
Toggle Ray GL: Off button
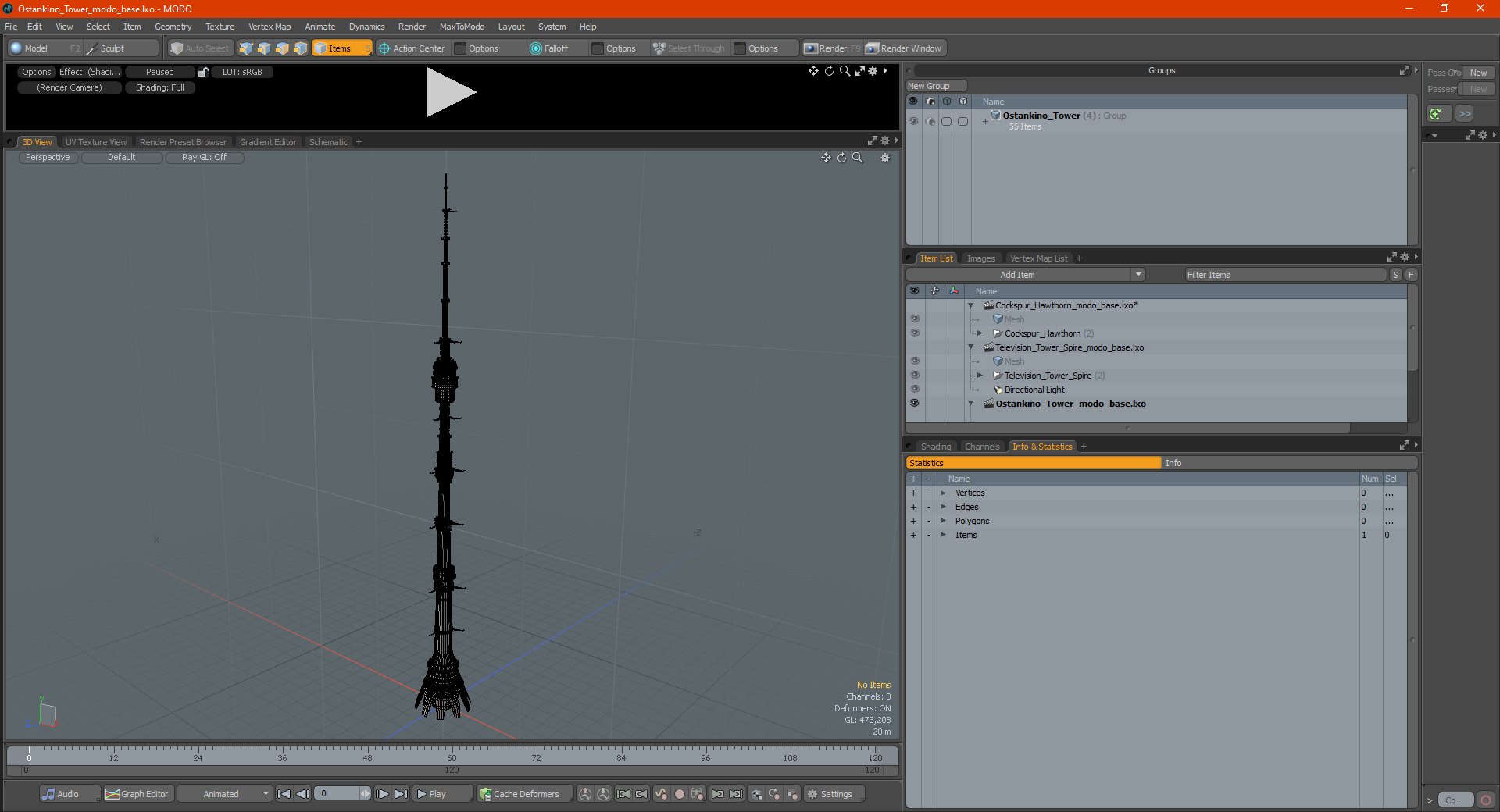(204, 157)
